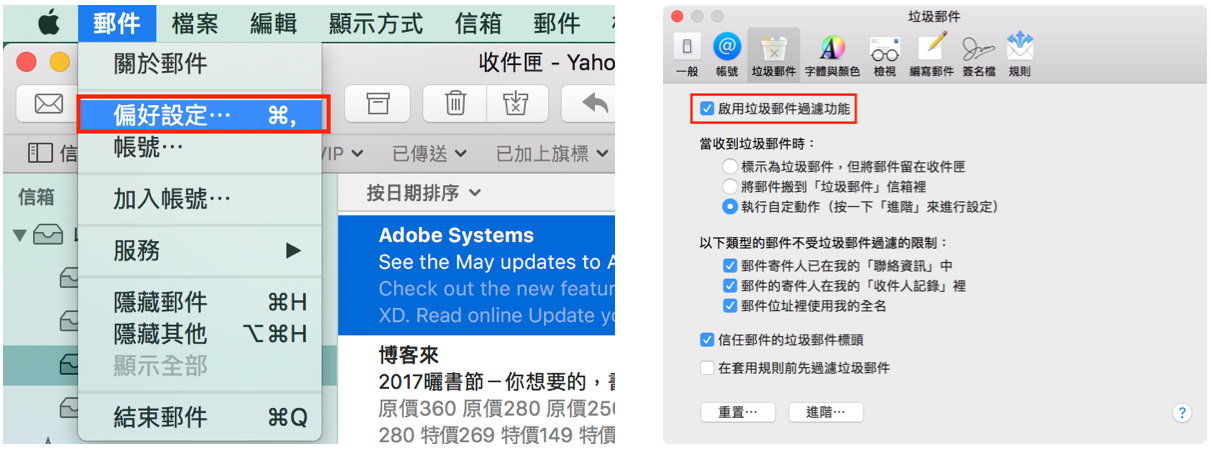
Task: Toggle 啟用垃圾郵件過濾功能 checkbox
Action: (708, 108)
